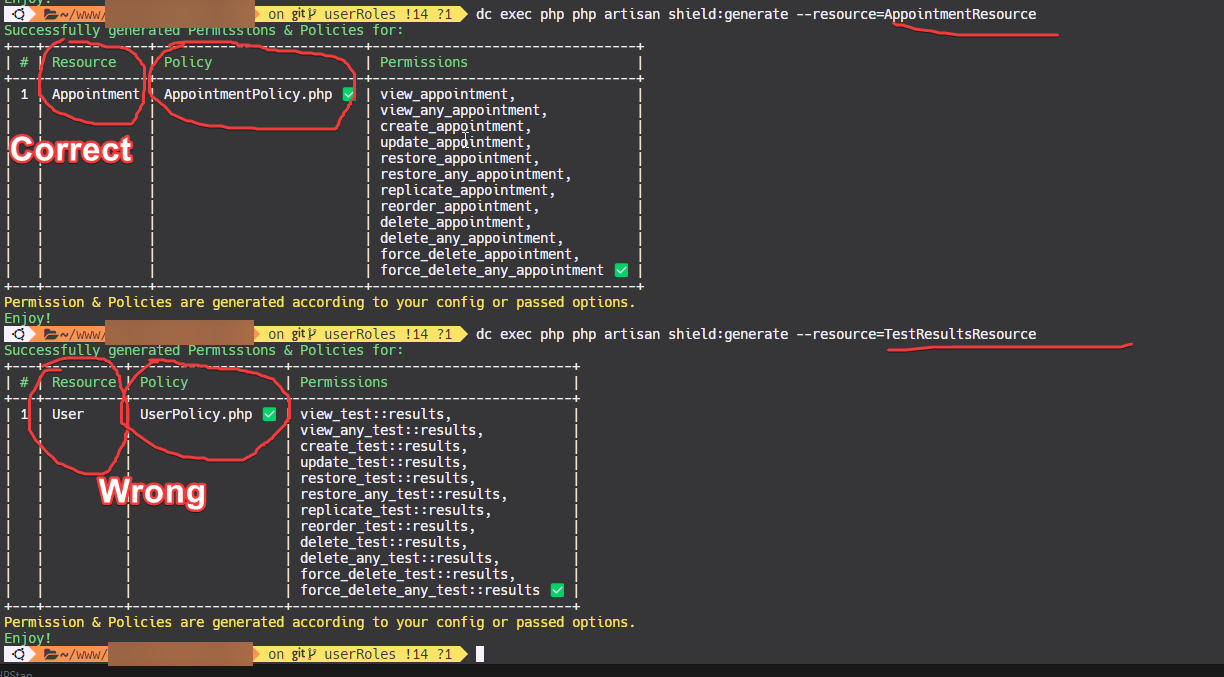Click the blinking terminal cursor on the last line
Viewport: 1224px width, 677px height.
tap(482, 654)
